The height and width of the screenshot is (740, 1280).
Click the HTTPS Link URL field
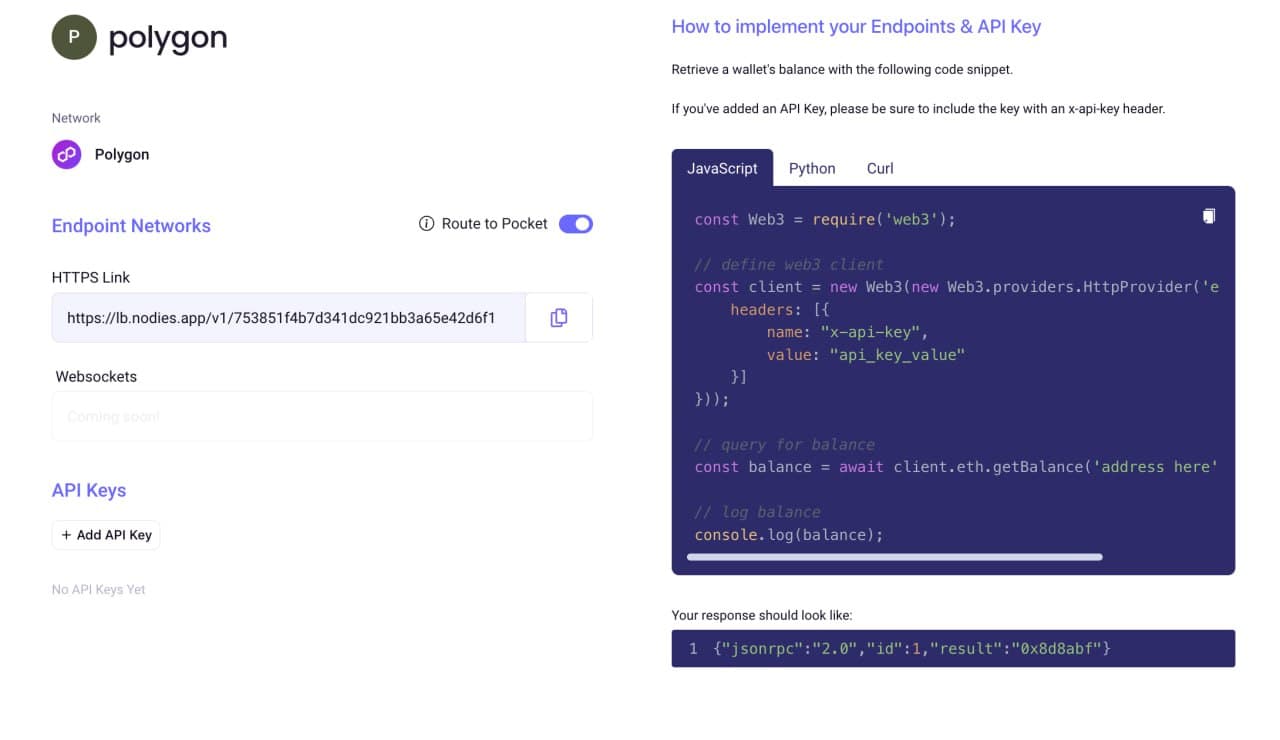click(x=289, y=318)
